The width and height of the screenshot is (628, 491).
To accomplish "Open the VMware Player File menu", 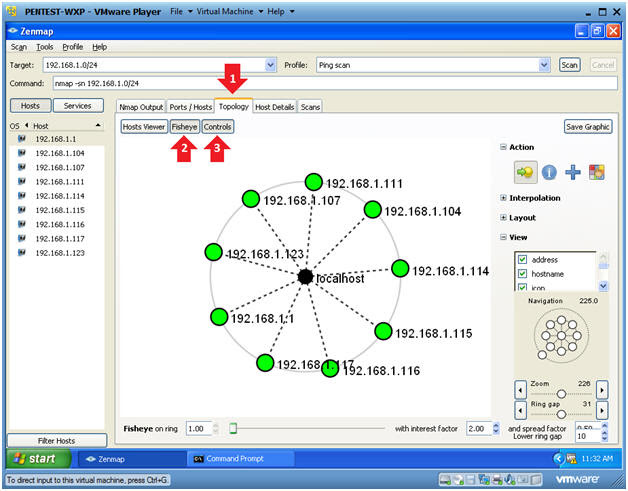I will coord(177,12).
